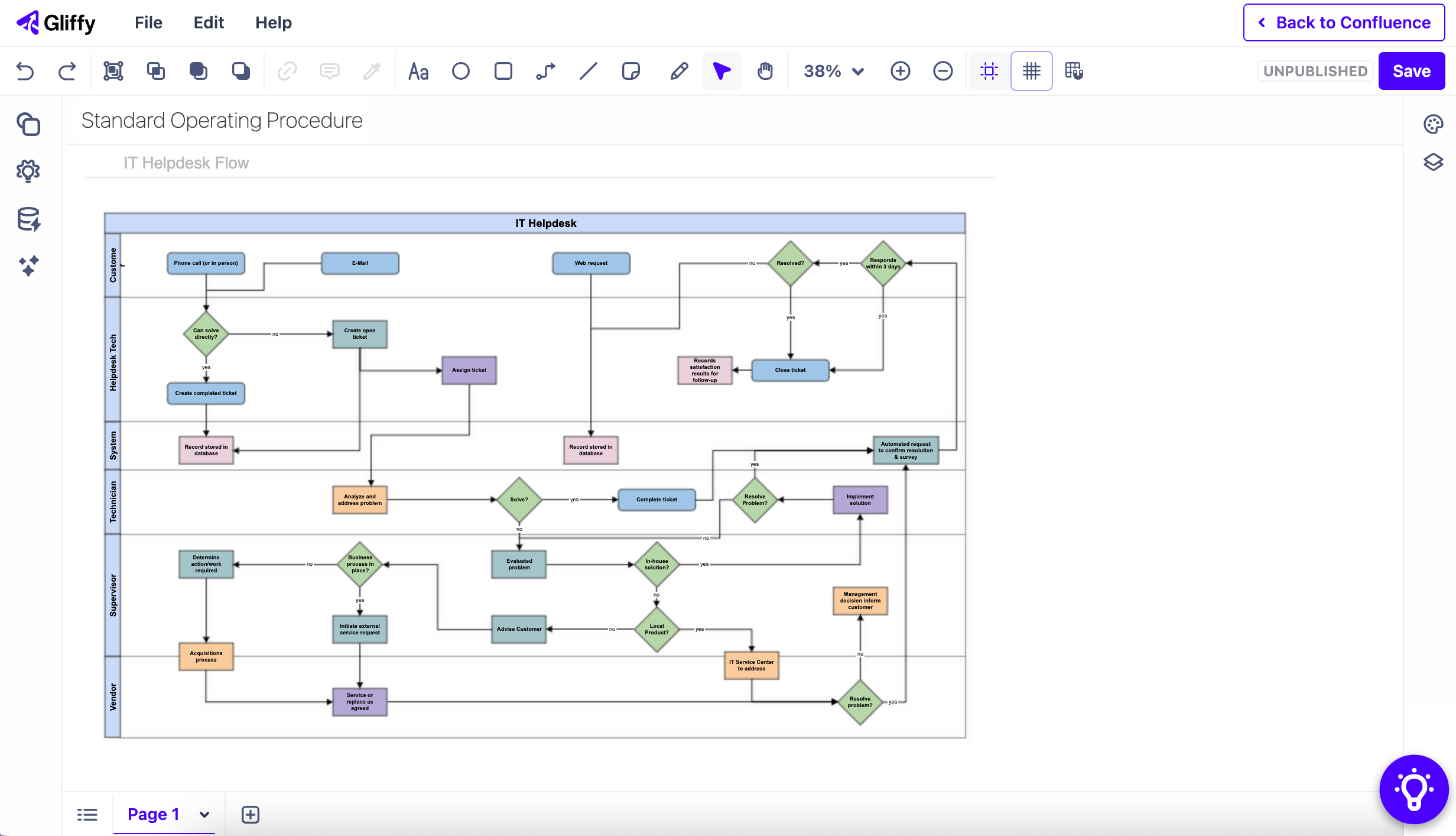This screenshot has width=1456, height=836.
Task: Toggle snap to drawing guides
Action: (x=989, y=72)
